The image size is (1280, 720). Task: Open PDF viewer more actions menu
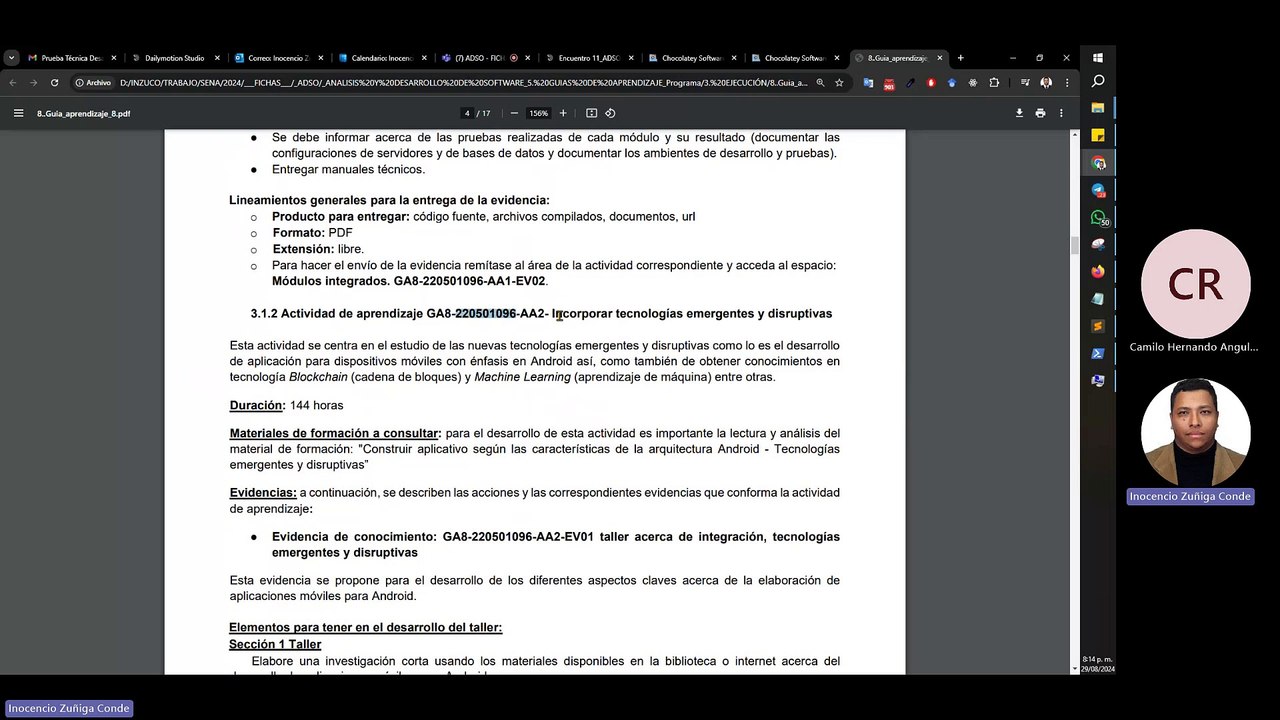[1061, 113]
